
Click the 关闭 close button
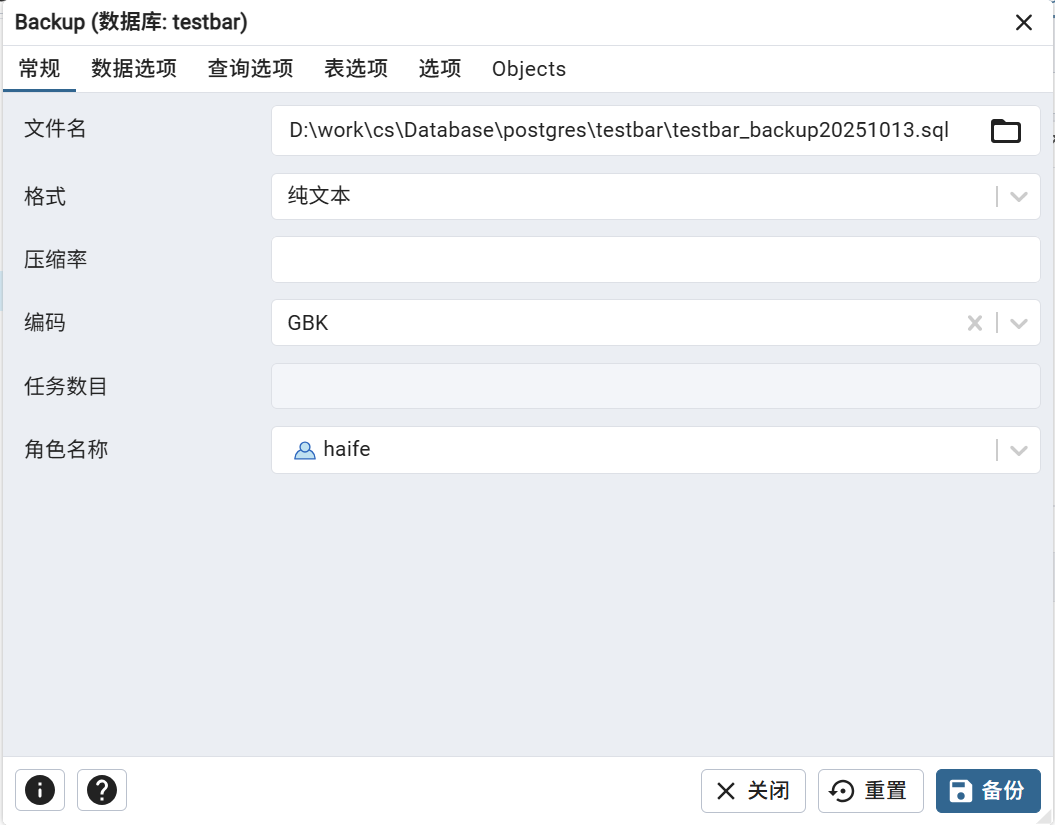(753, 791)
